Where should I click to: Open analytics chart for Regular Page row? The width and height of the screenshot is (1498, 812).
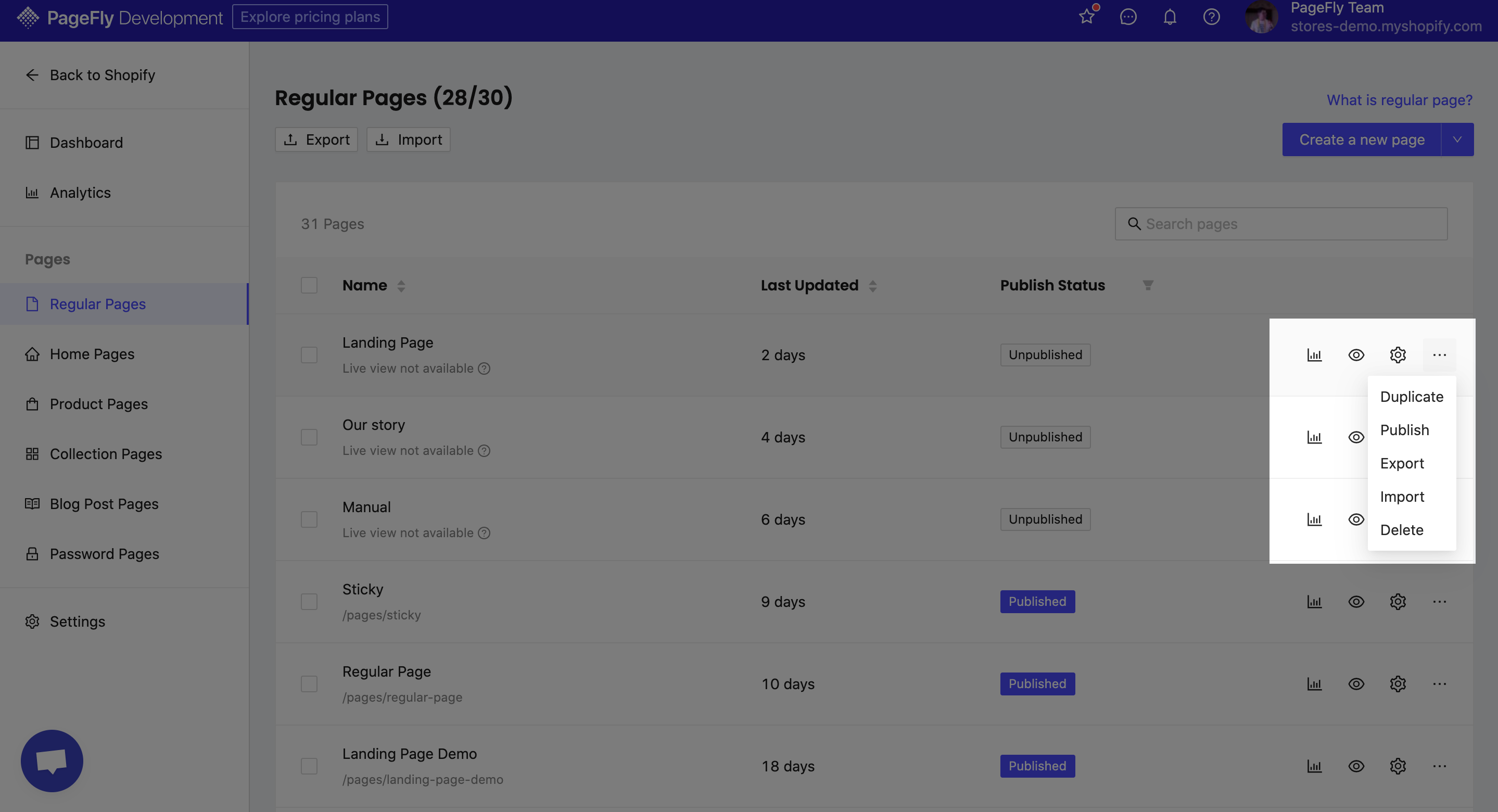tap(1314, 684)
